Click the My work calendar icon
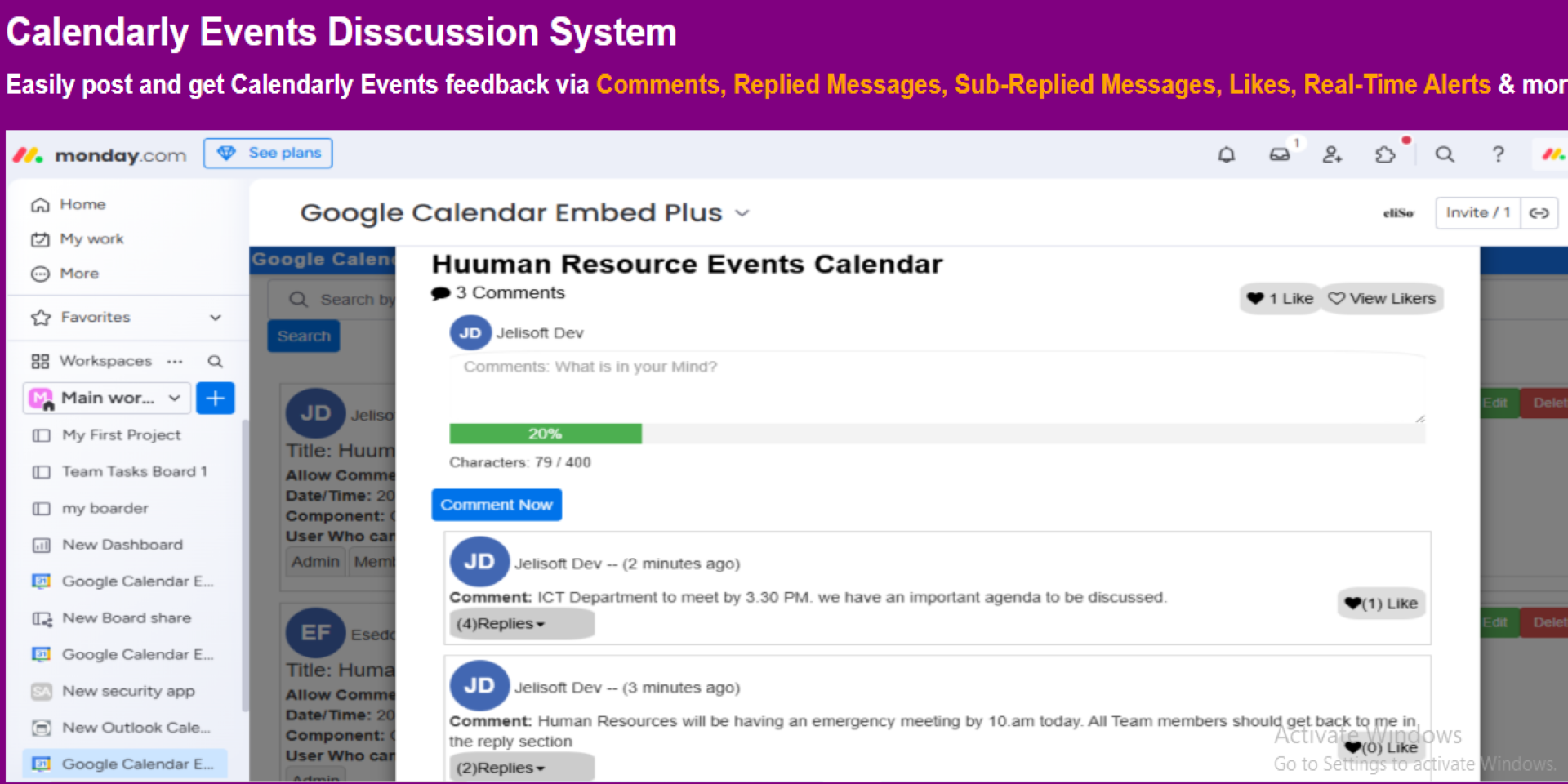Viewport: 1568px width, 784px height. tap(40, 239)
